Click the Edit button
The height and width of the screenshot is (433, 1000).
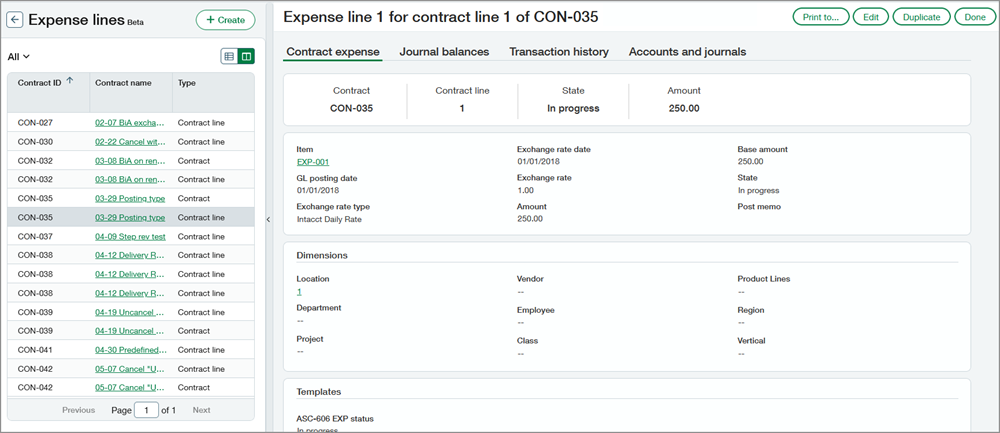(x=871, y=17)
